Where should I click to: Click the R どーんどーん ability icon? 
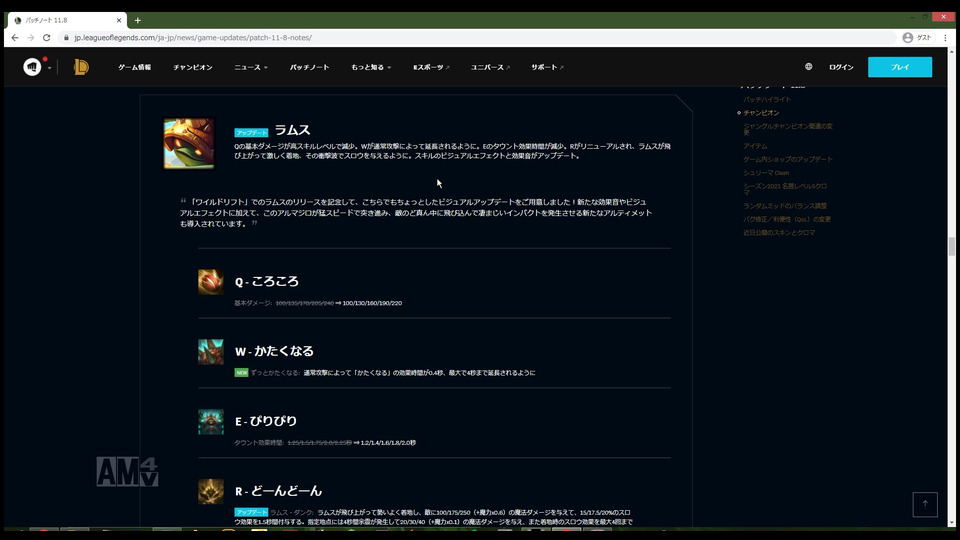pyautogui.click(x=211, y=492)
